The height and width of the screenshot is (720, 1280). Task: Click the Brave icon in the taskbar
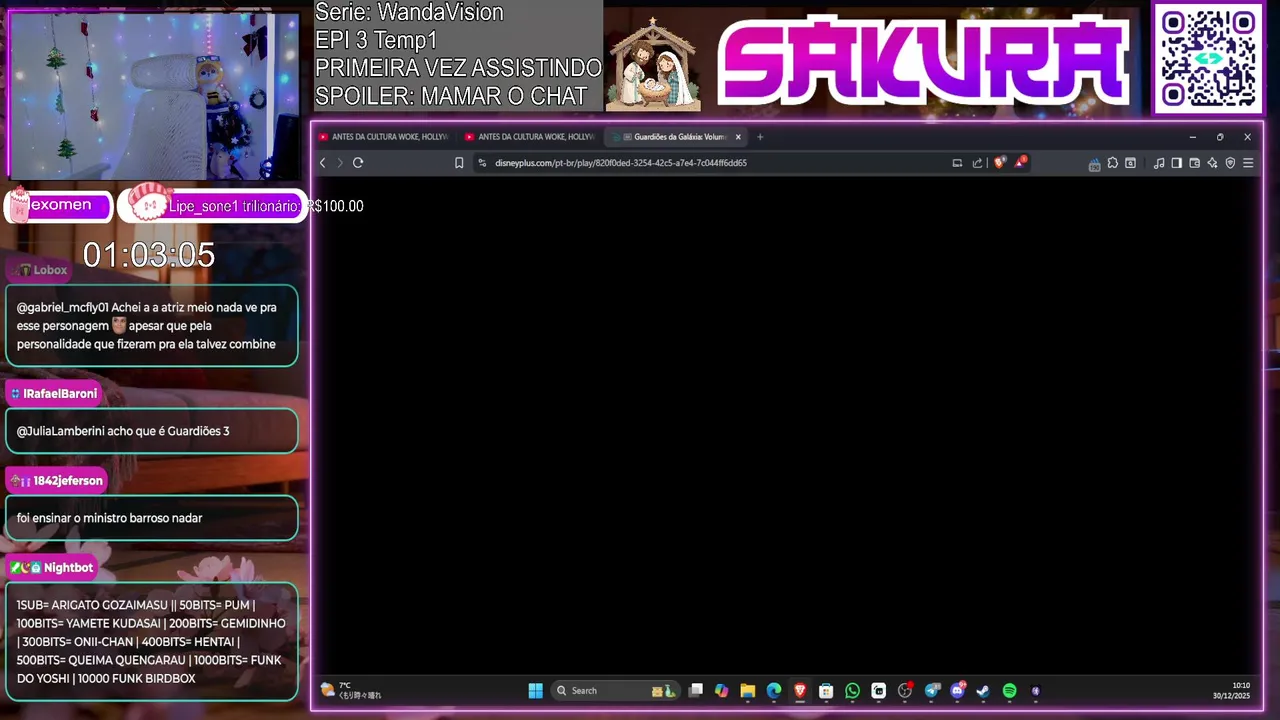tap(800, 691)
